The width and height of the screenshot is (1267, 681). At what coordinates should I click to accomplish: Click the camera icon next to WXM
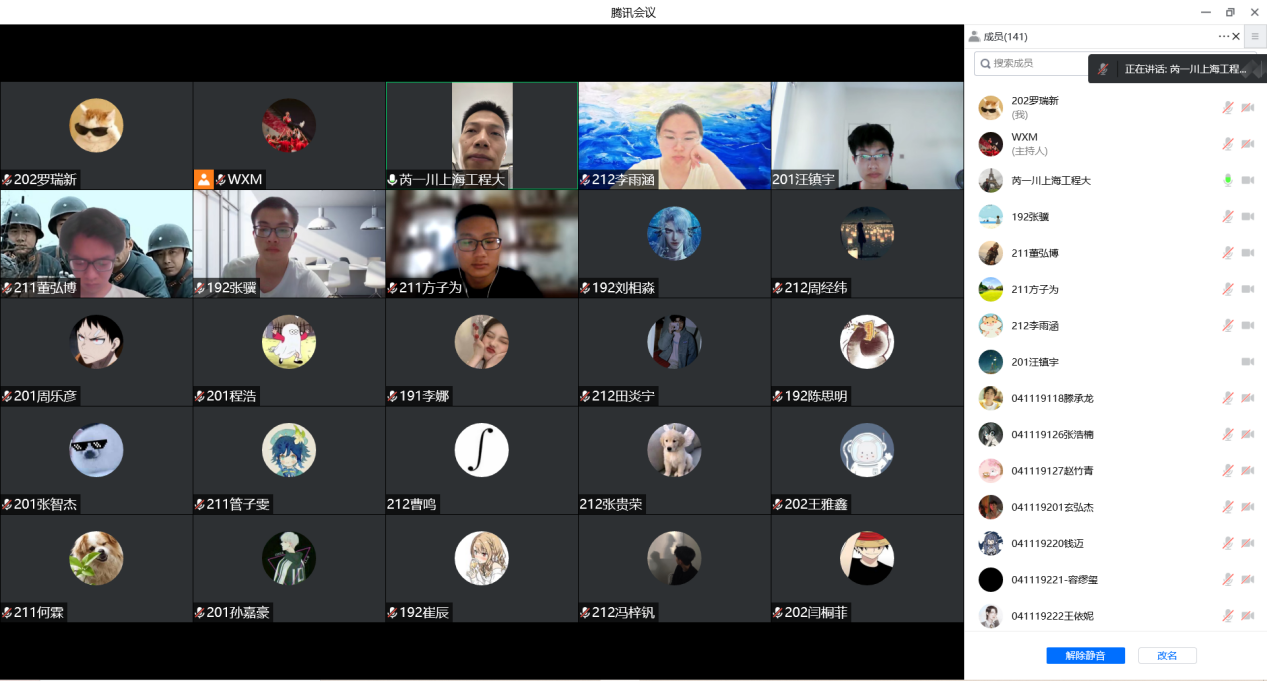1247,144
